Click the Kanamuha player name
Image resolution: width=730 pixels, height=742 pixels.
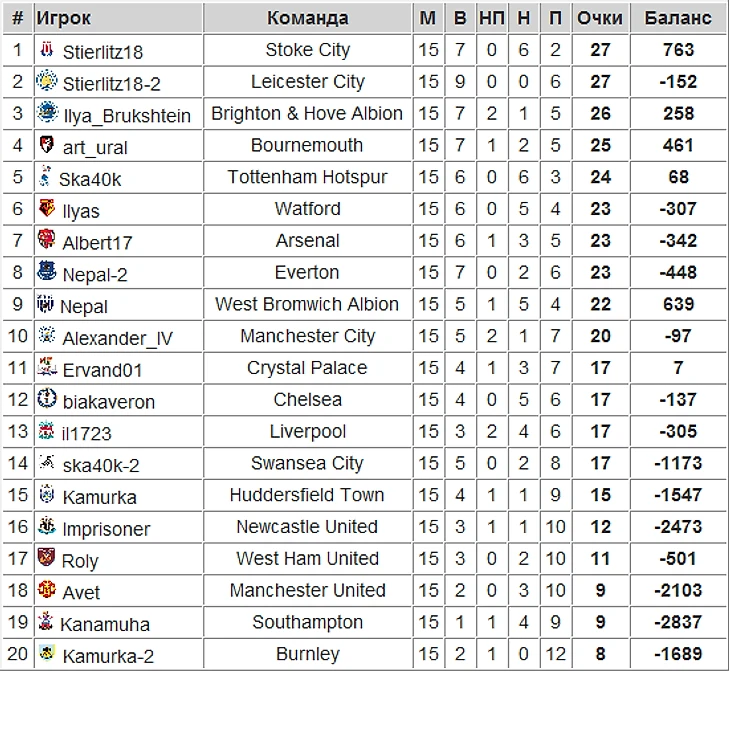(x=105, y=624)
